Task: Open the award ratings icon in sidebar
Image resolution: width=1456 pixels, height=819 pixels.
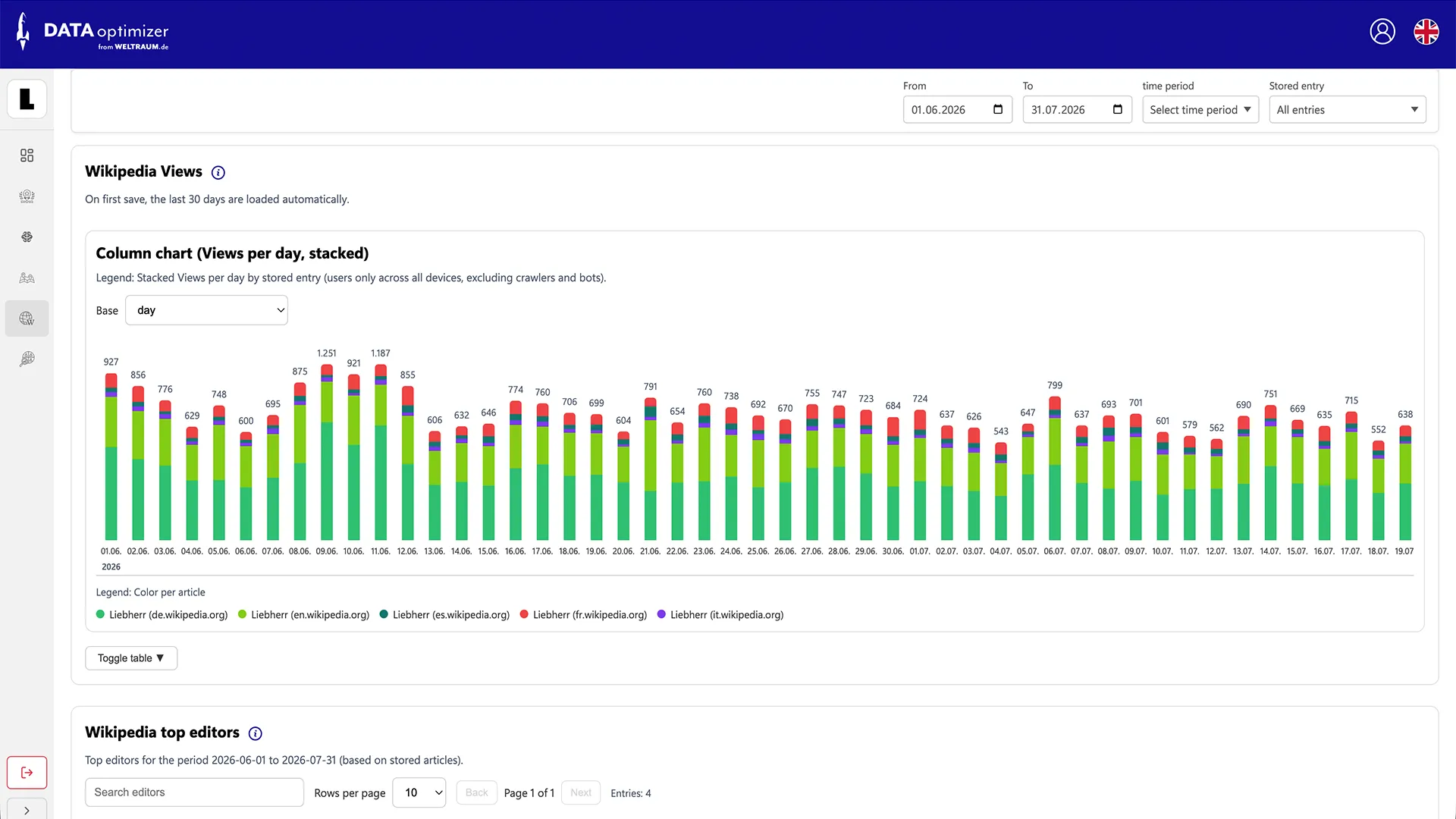Action: 27,196
